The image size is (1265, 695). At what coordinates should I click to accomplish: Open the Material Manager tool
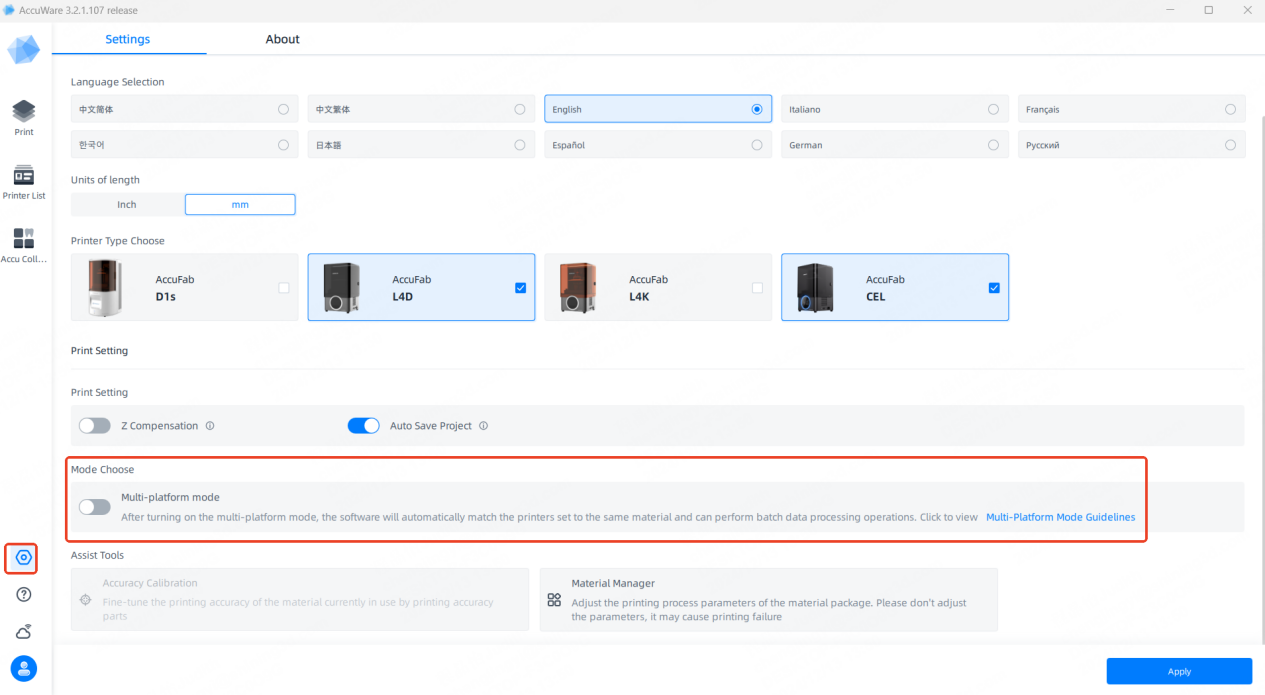point(769,600)
